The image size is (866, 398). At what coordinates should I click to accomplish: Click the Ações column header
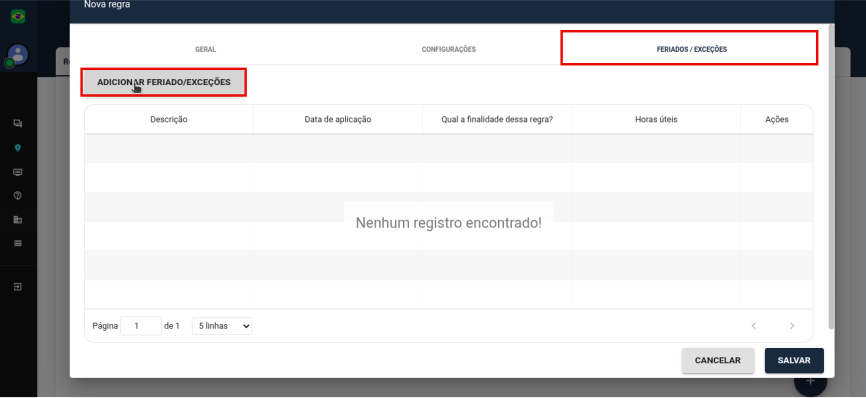tap(777, 119)
